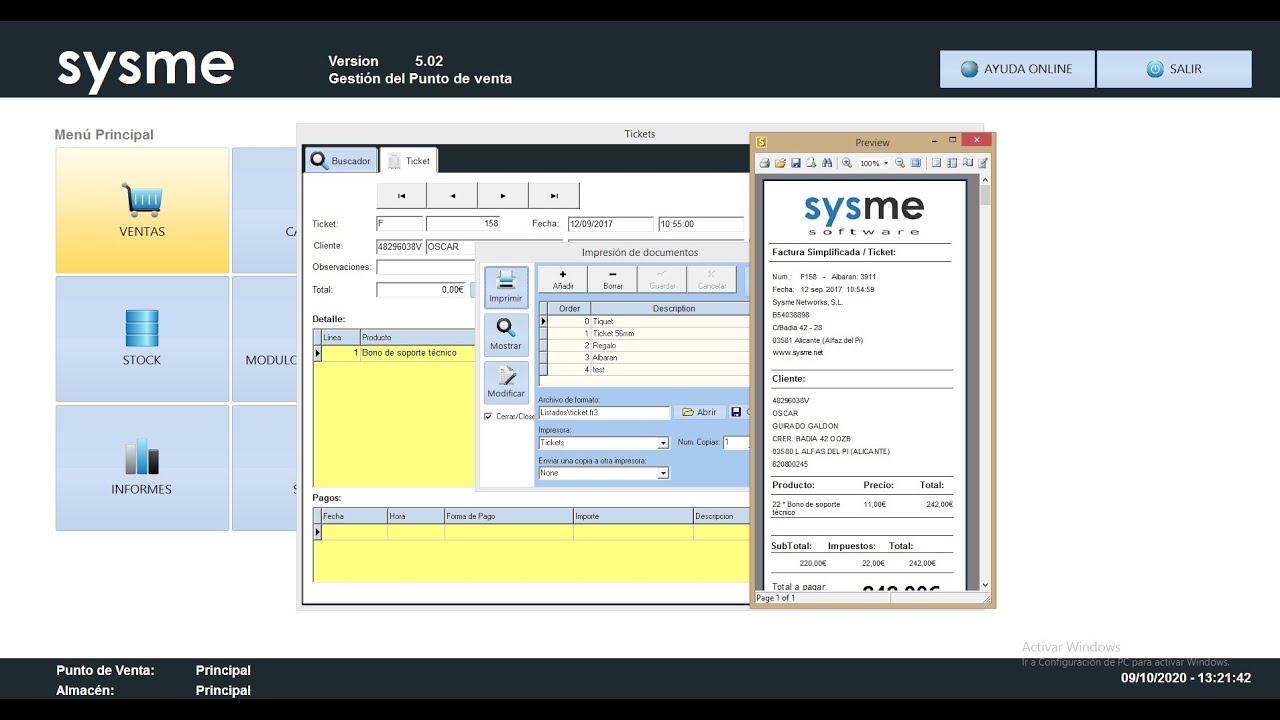This screenshot has height=720, width=1280.
Task: Click the Abrir folder button
Action: tap(699, 412)
